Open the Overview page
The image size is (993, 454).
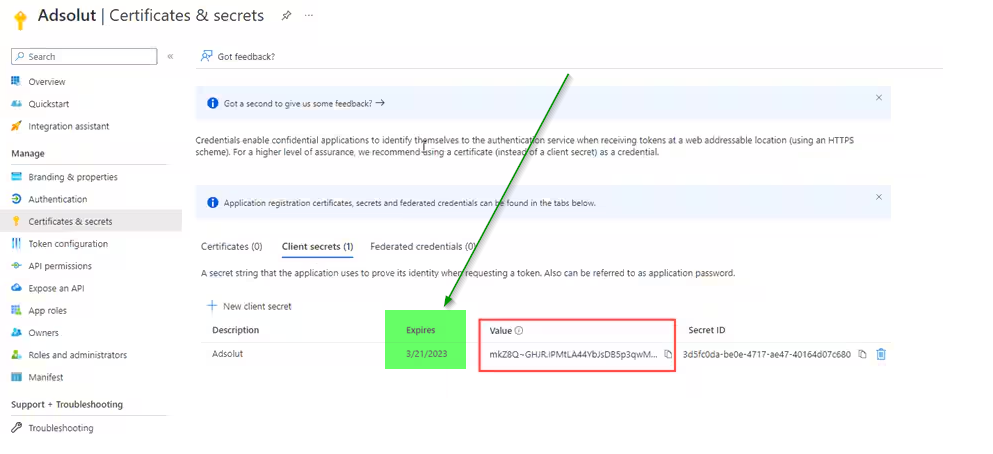click(x=46, y=82)
